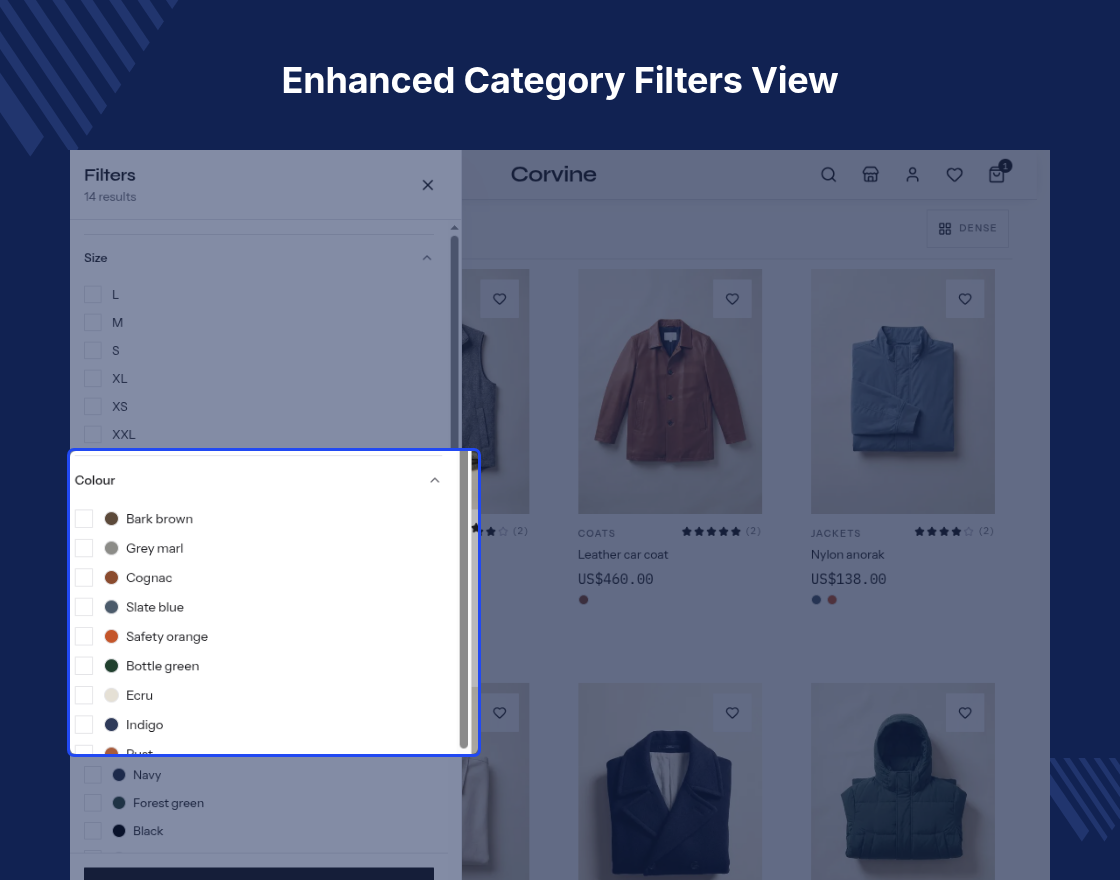Check the M size checkbox
This screenshot has width=1120, height=880.
pos(93,322)
